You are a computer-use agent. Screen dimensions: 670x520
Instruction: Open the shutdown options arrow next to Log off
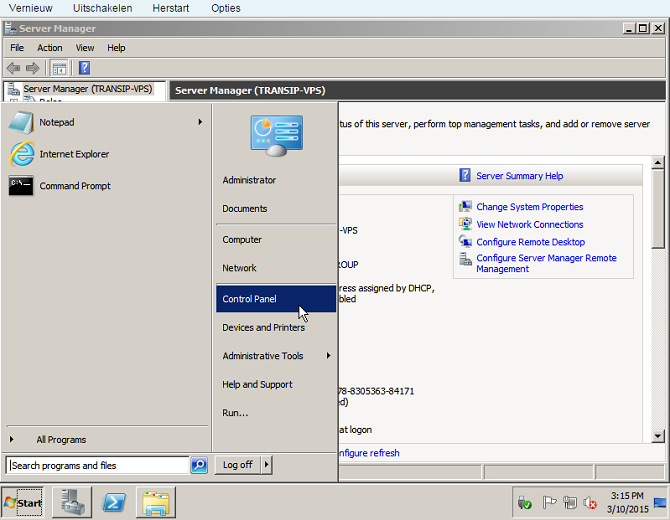[266, 464]
